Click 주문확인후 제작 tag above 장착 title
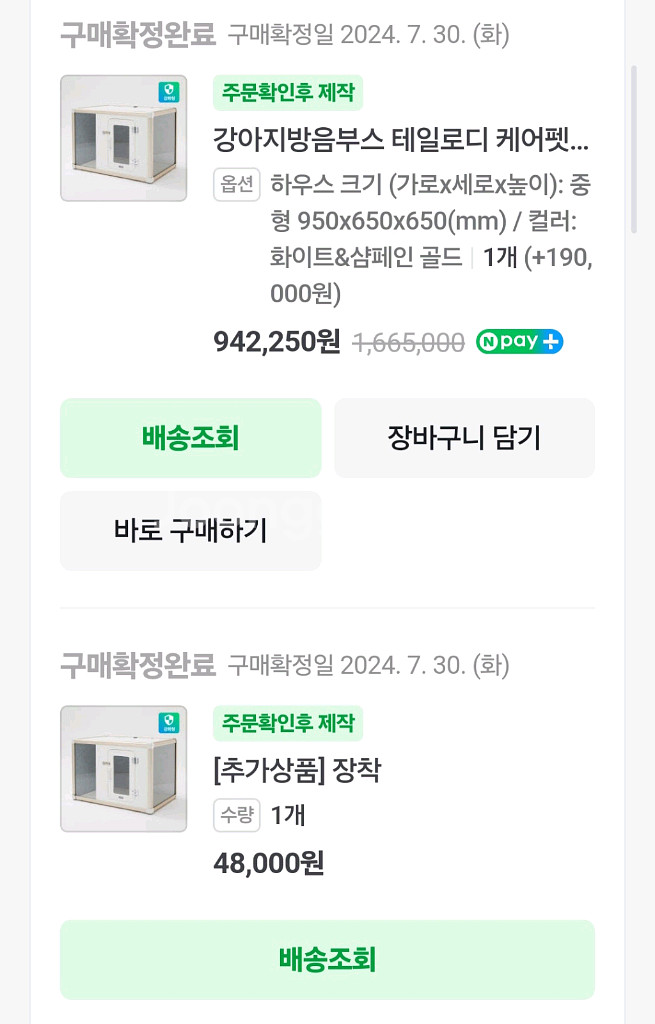 pos(288,723)
